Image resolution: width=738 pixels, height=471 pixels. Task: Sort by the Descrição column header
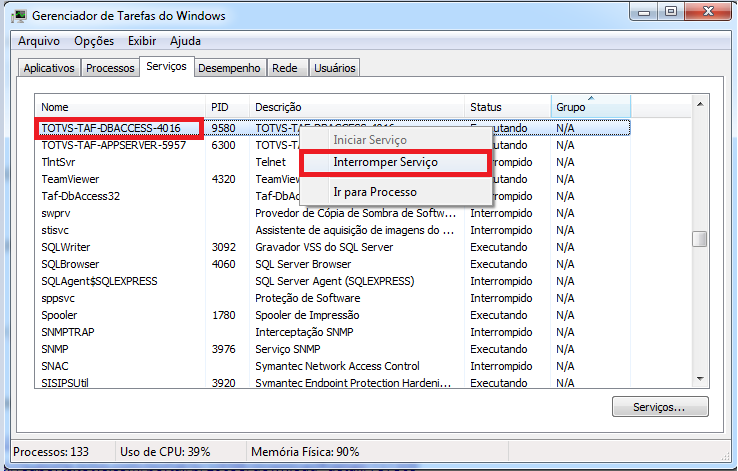point(357,107)
